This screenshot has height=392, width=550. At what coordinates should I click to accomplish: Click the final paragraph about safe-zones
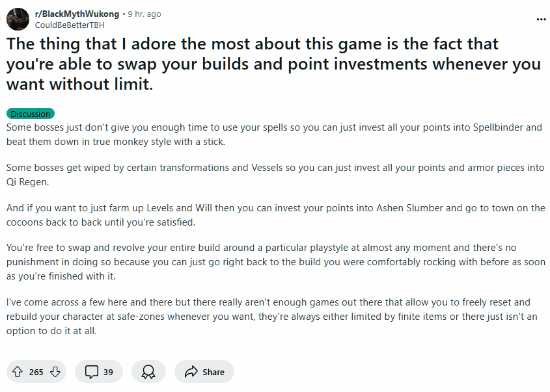pos(272,317)
